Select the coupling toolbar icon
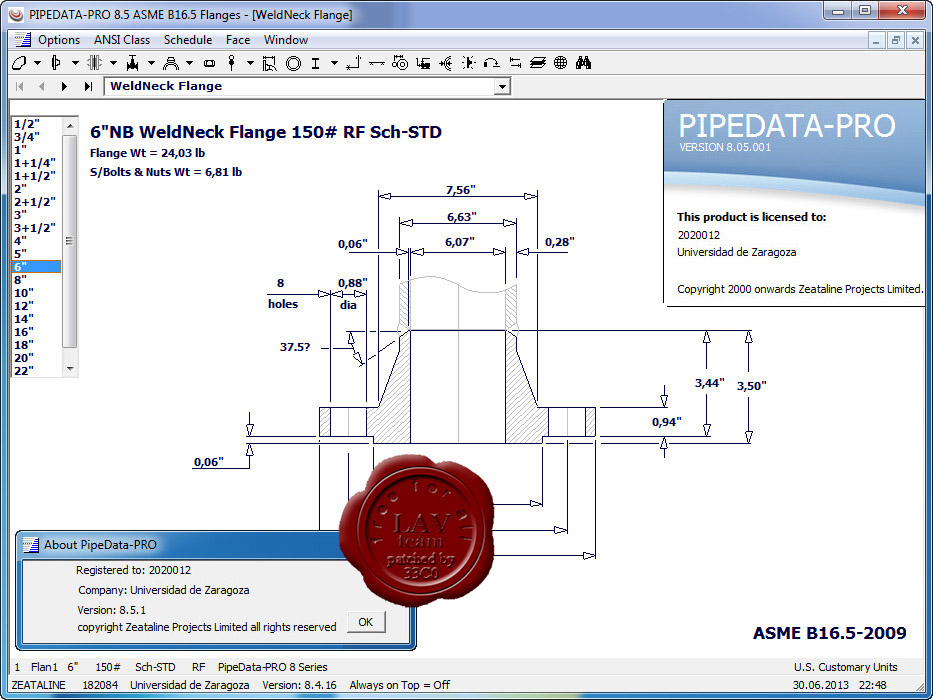Screen dimensions: 933x700 [x=209, y=63]
